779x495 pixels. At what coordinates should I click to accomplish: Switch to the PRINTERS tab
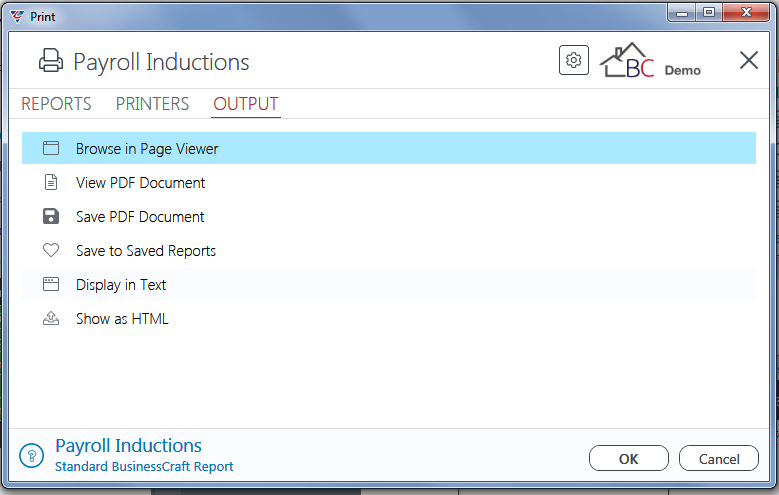[x=153, y=104]
